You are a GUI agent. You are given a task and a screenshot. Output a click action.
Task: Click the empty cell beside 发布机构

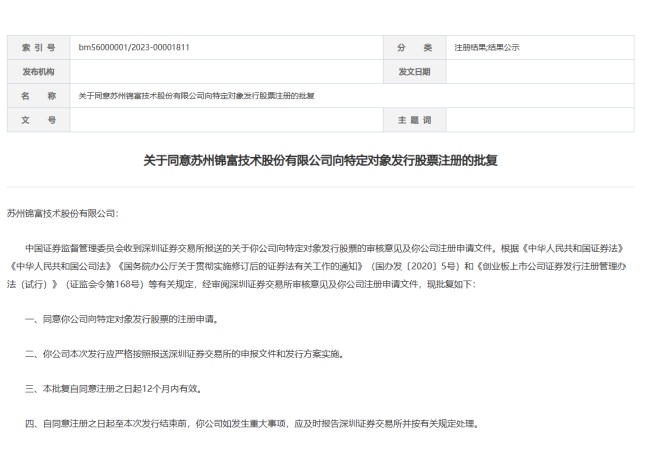coord(226,72)
